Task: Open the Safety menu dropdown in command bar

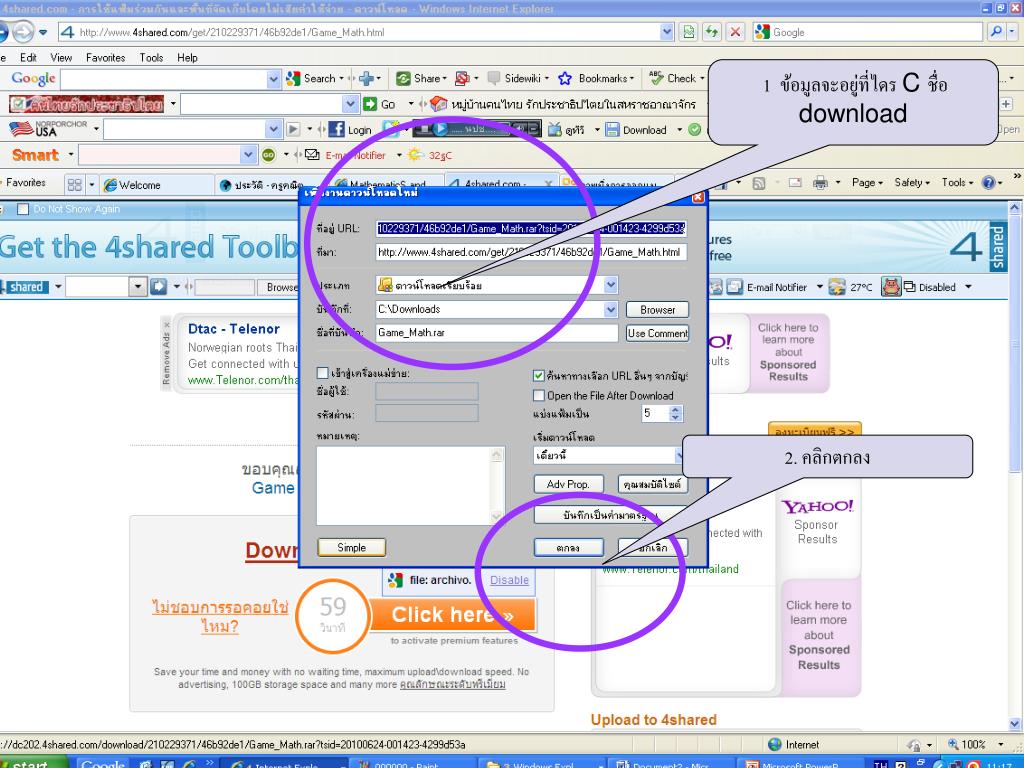Action: click(912, 183)
